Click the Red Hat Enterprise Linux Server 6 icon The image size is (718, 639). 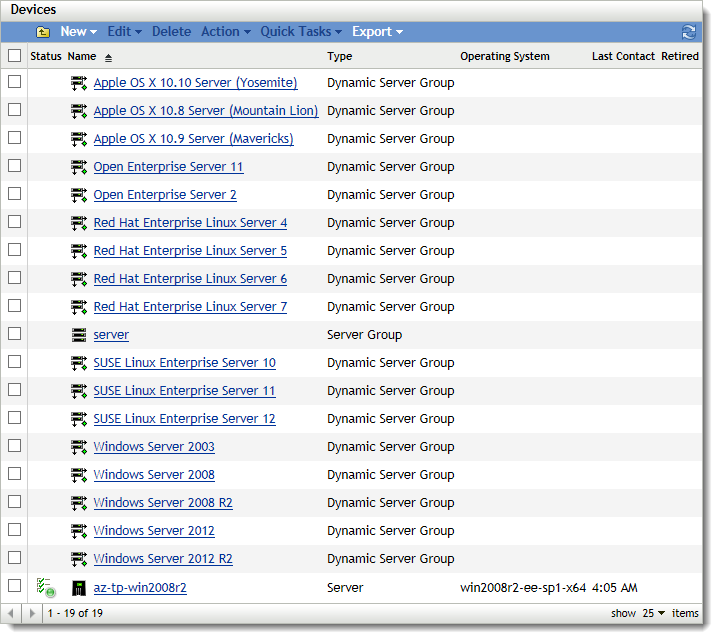79,279
